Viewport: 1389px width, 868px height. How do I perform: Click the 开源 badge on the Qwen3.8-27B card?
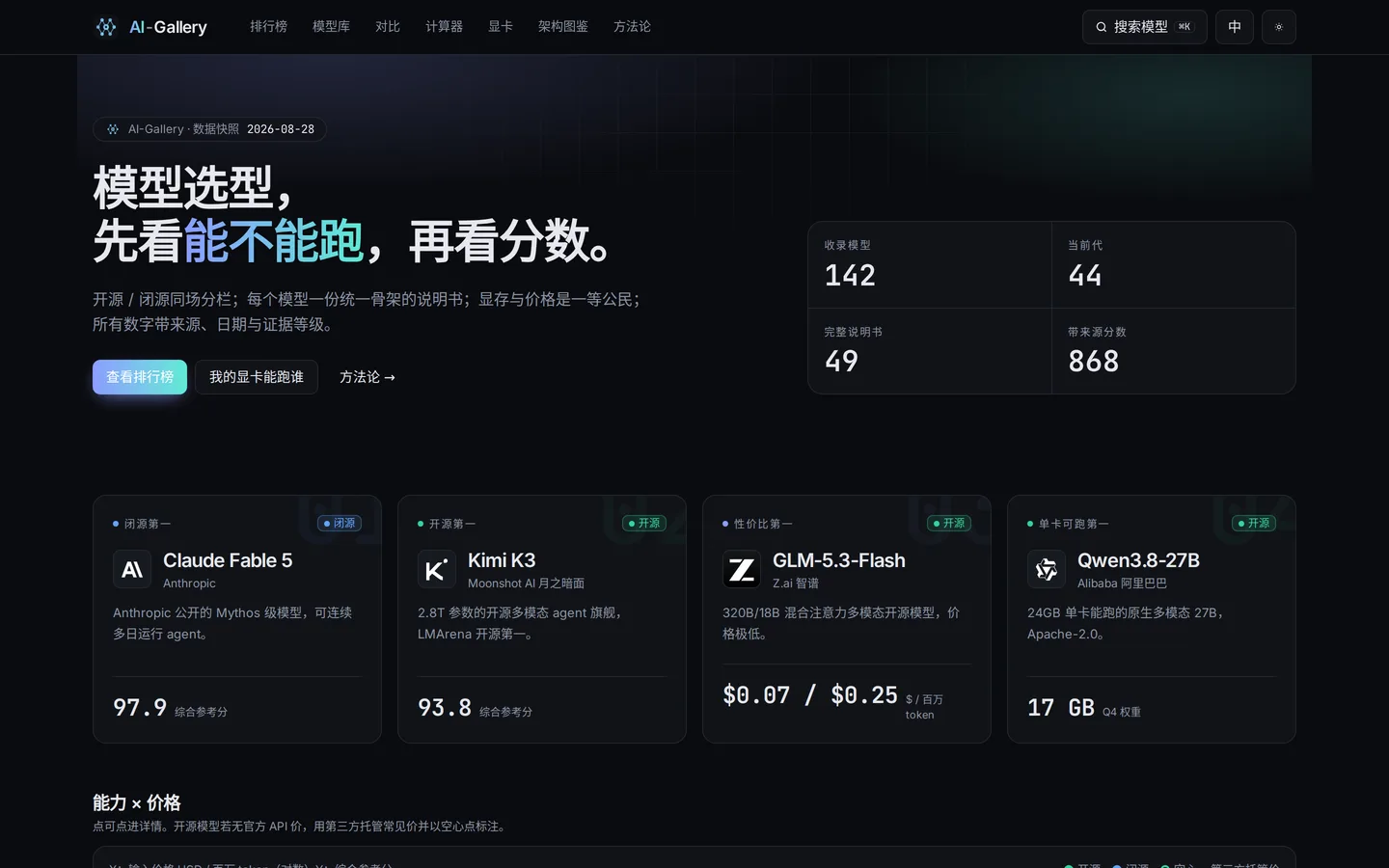click(1254, 524)
